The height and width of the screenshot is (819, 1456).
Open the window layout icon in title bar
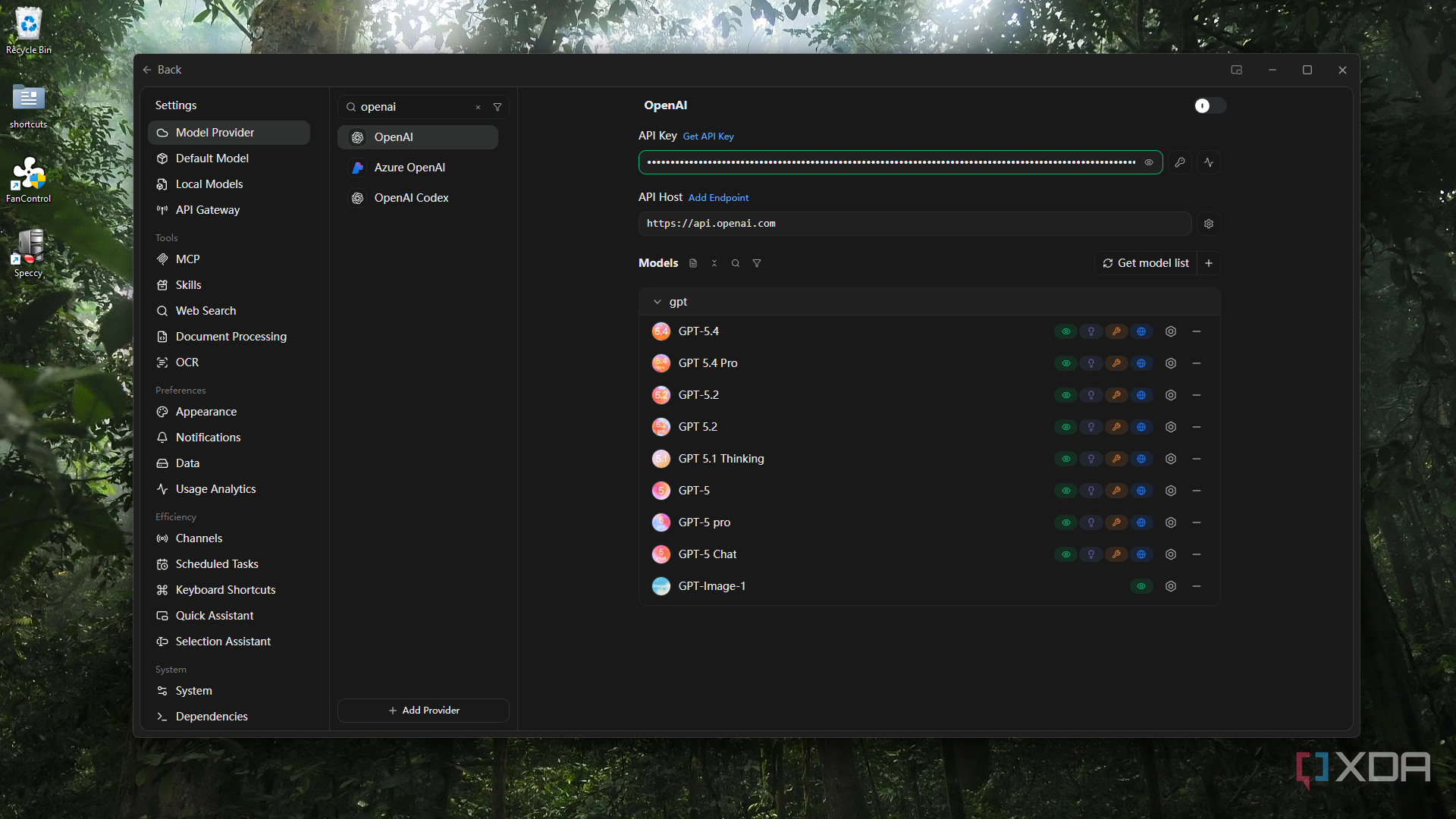coord(1237,70)
